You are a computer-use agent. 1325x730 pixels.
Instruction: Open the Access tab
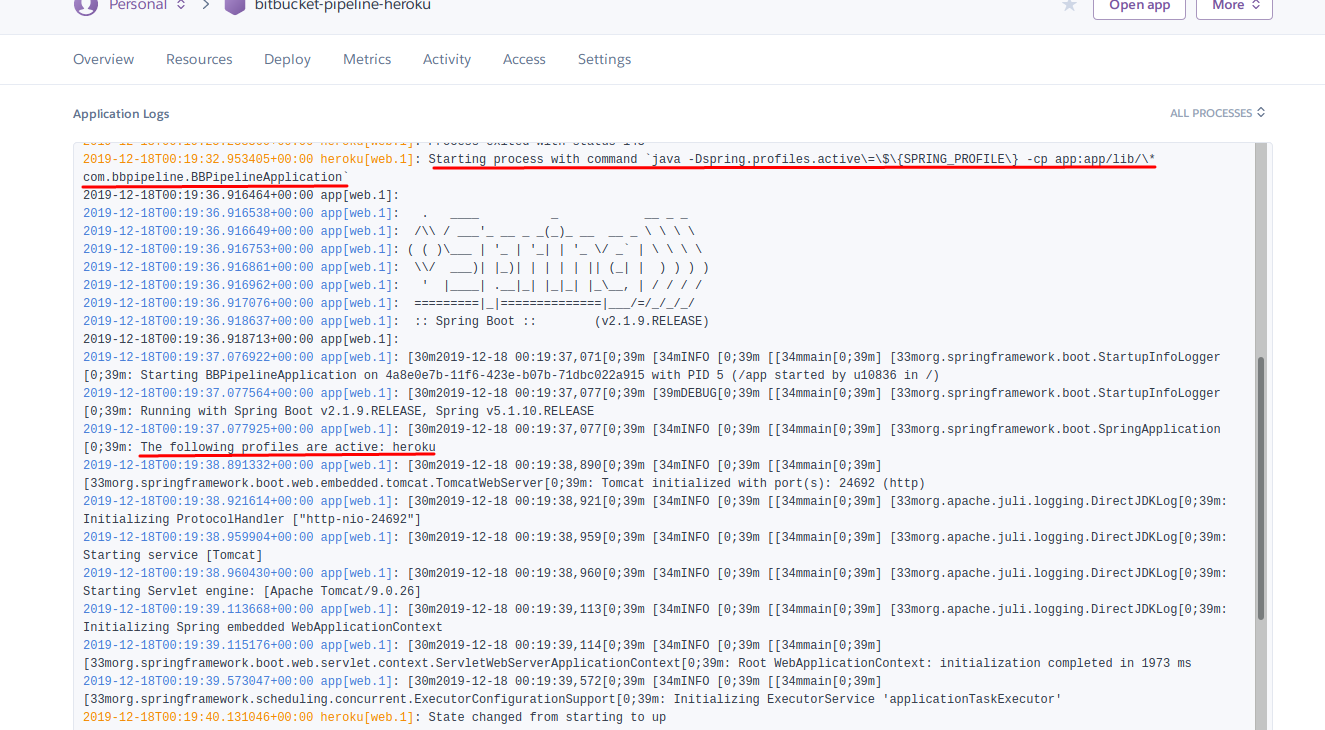pyautogui.click(x=524, y=59)
